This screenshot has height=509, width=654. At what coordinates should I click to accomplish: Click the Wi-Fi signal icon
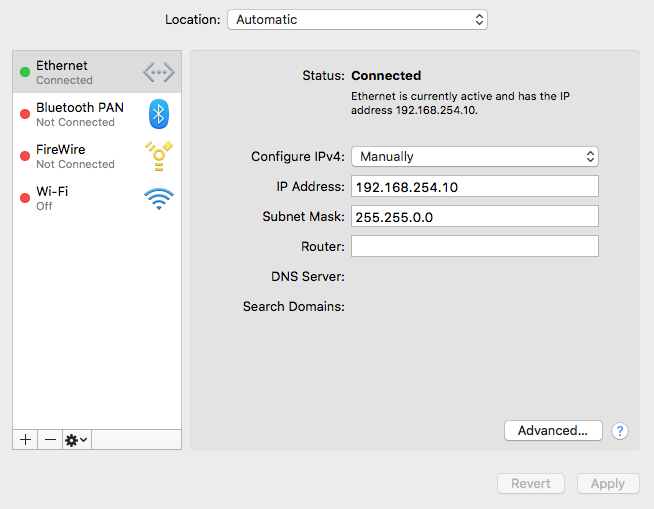(158, 198)
